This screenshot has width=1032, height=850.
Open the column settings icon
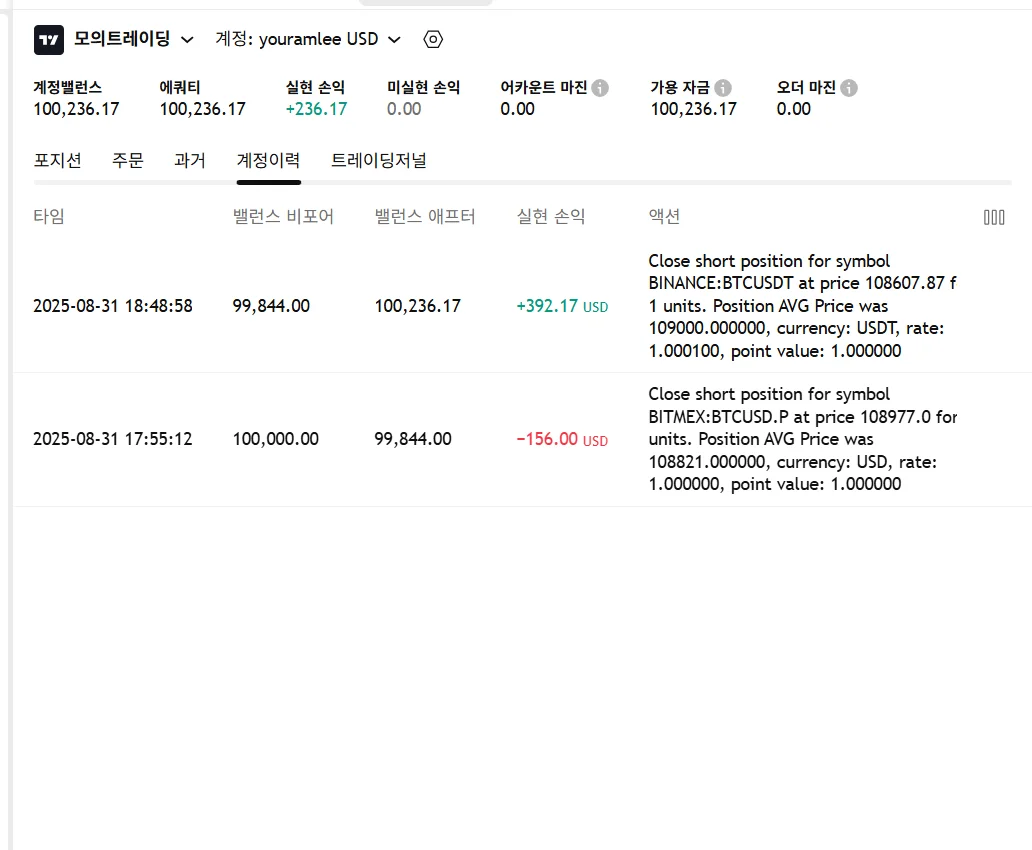click(994, 217)
